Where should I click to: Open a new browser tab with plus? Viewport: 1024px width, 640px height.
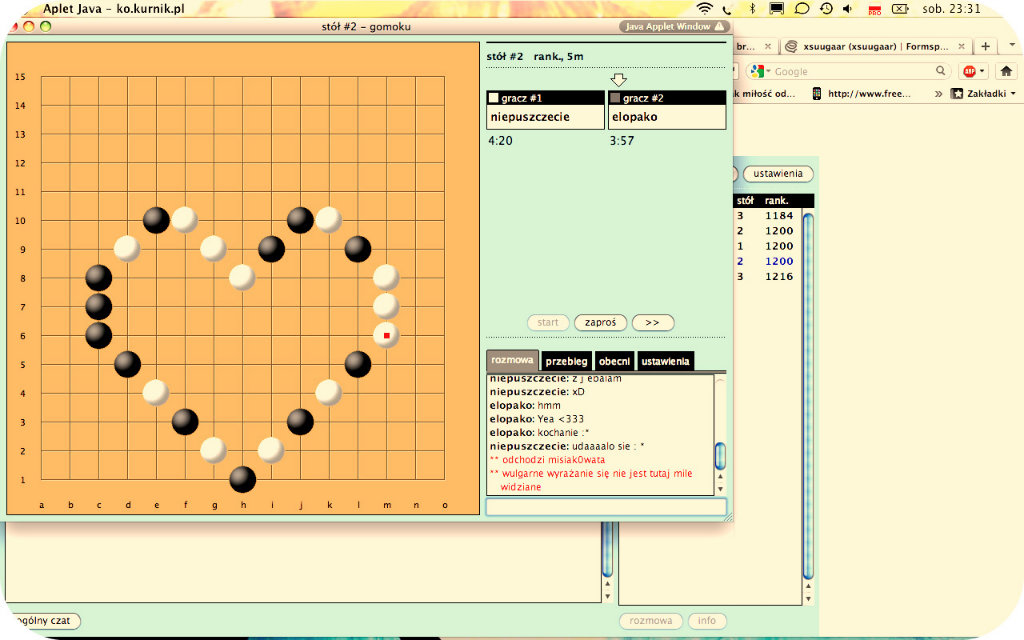[x=985, y=46]
